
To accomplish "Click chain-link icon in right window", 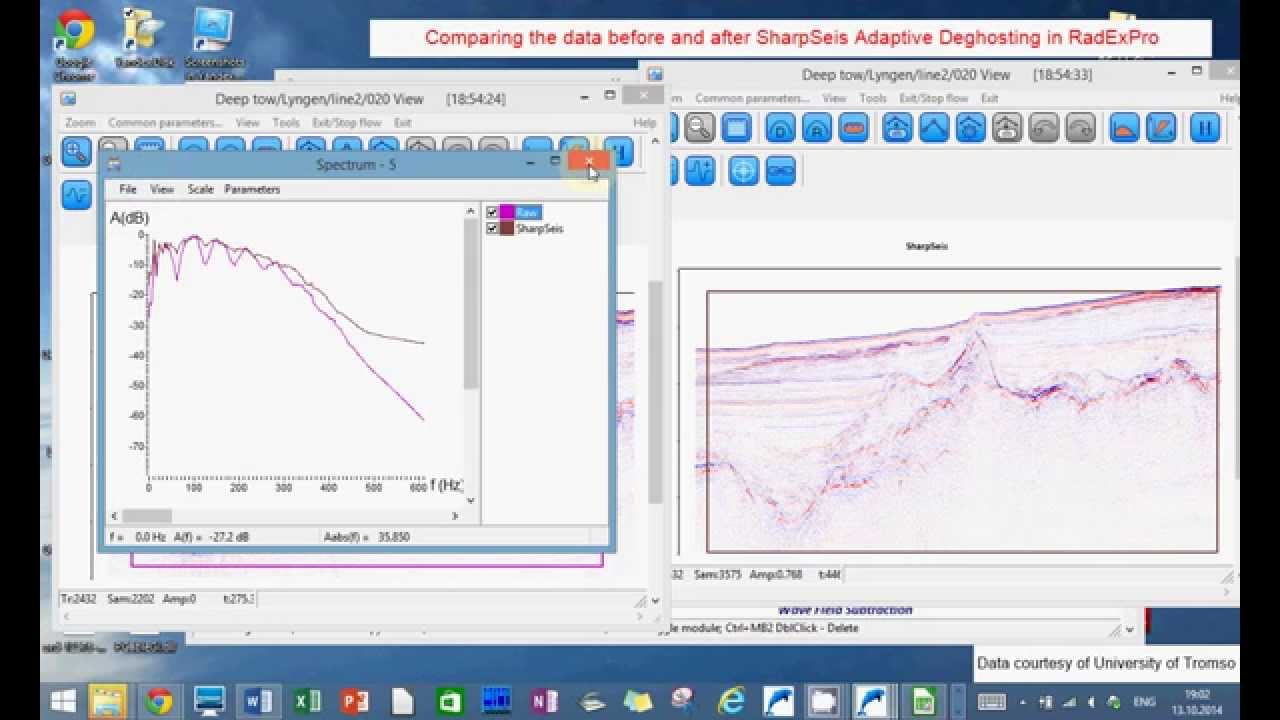I will [780, 171].
